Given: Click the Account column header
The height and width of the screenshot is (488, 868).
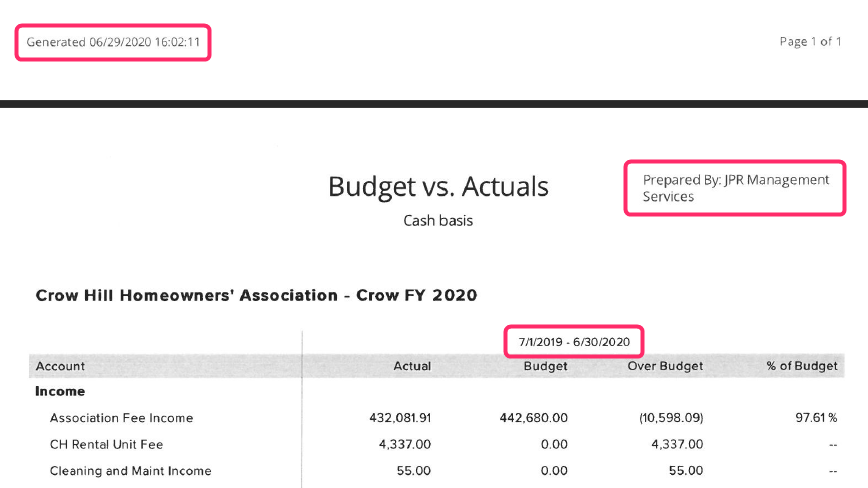Looking at the screenshot, I should [x=61, y=366].
